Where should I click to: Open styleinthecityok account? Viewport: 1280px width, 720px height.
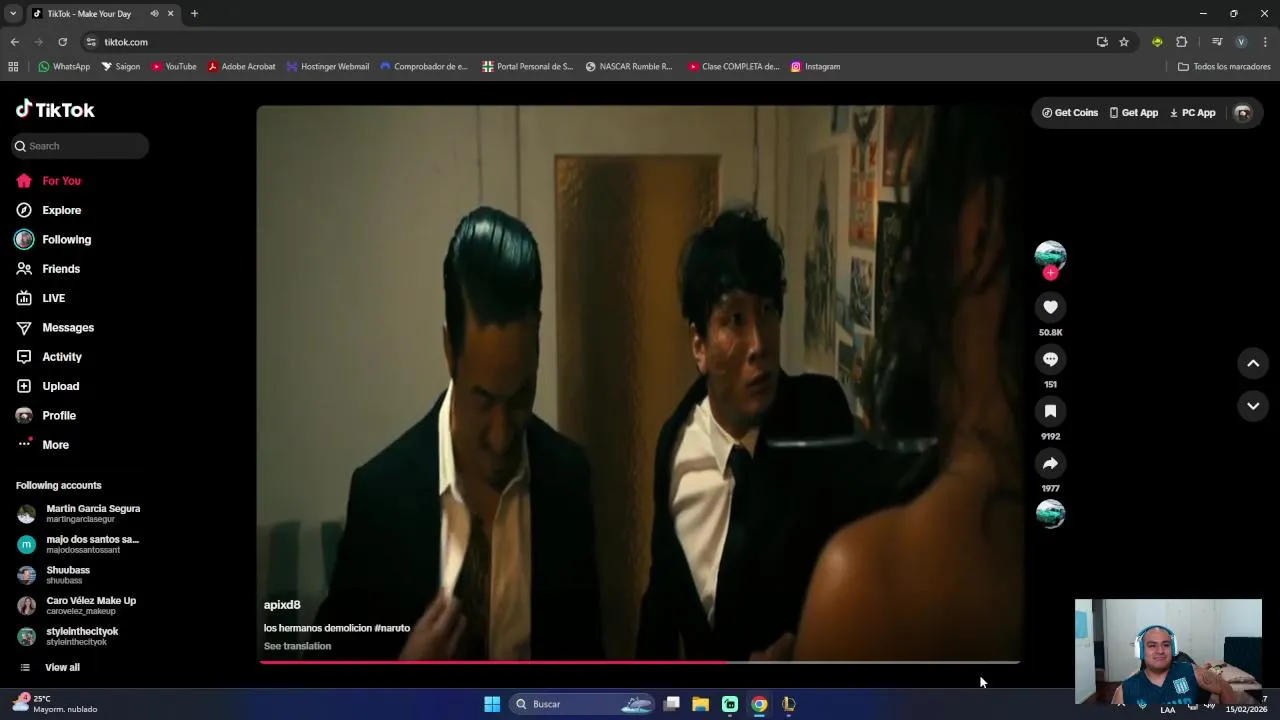point(68,636)
